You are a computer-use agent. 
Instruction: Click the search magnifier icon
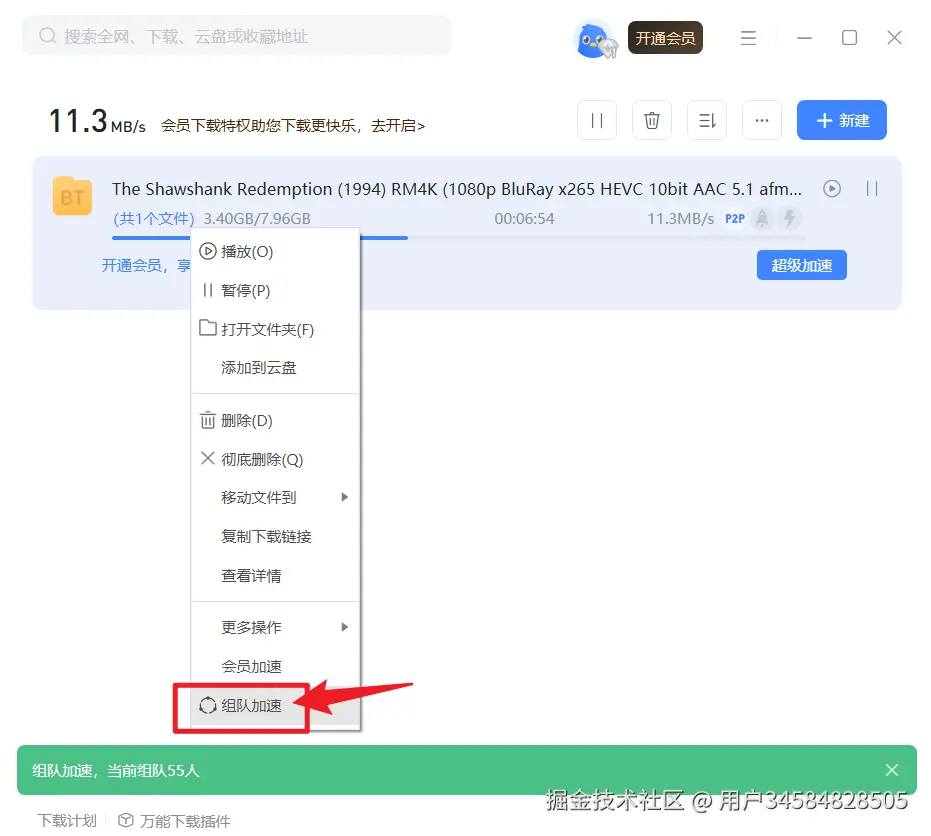[x=47, y=36]
